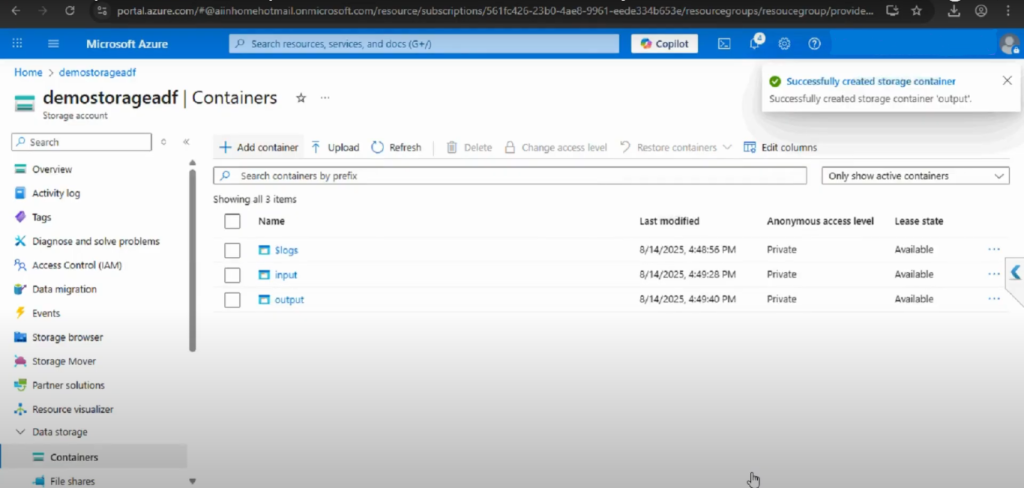Viewport: 1024px width, 488px height.
Task: Bookmark this page with the star icon
Action: tap(916, 11)
